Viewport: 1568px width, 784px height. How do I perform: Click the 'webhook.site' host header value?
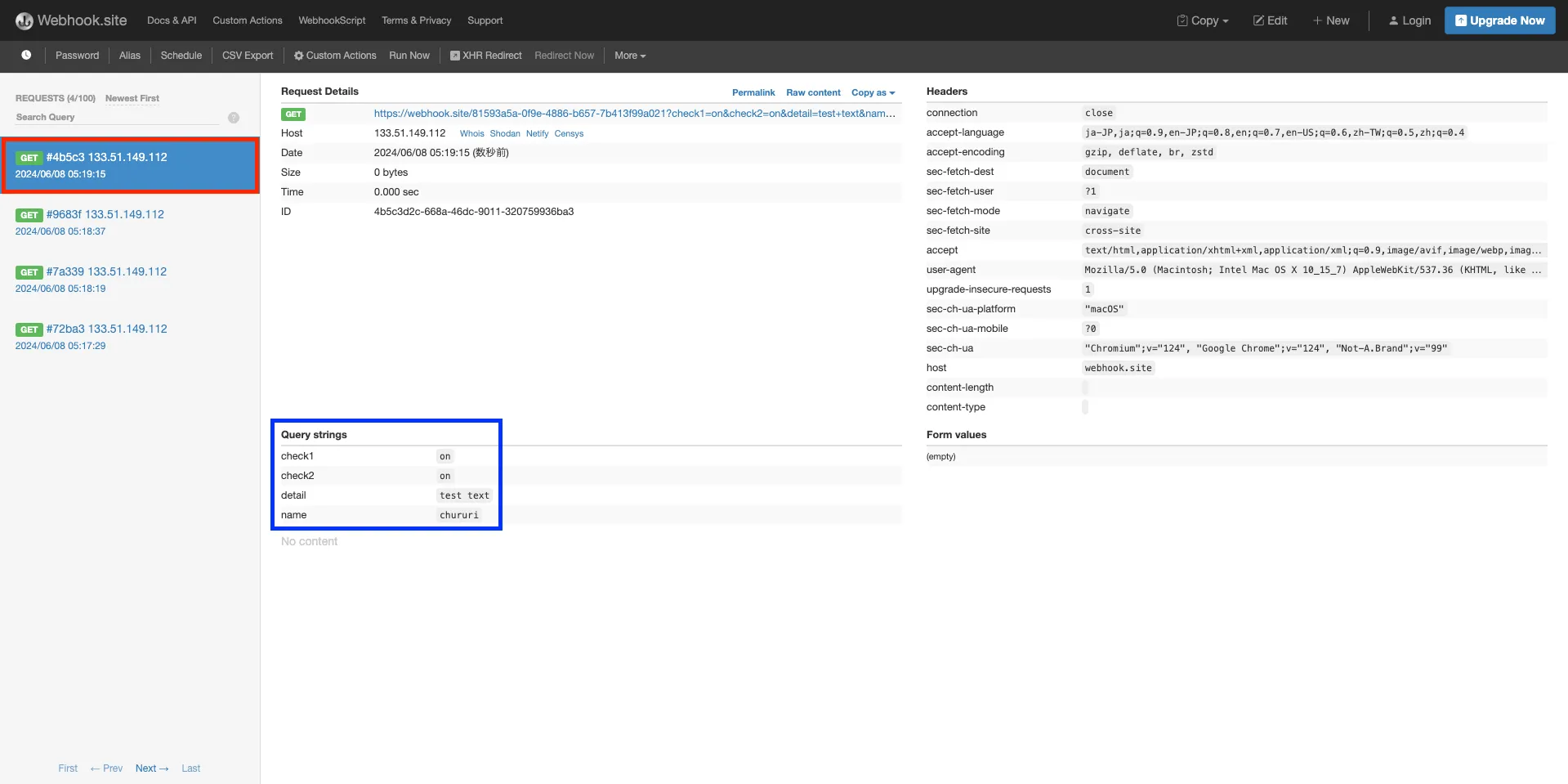coord(1119,368)
